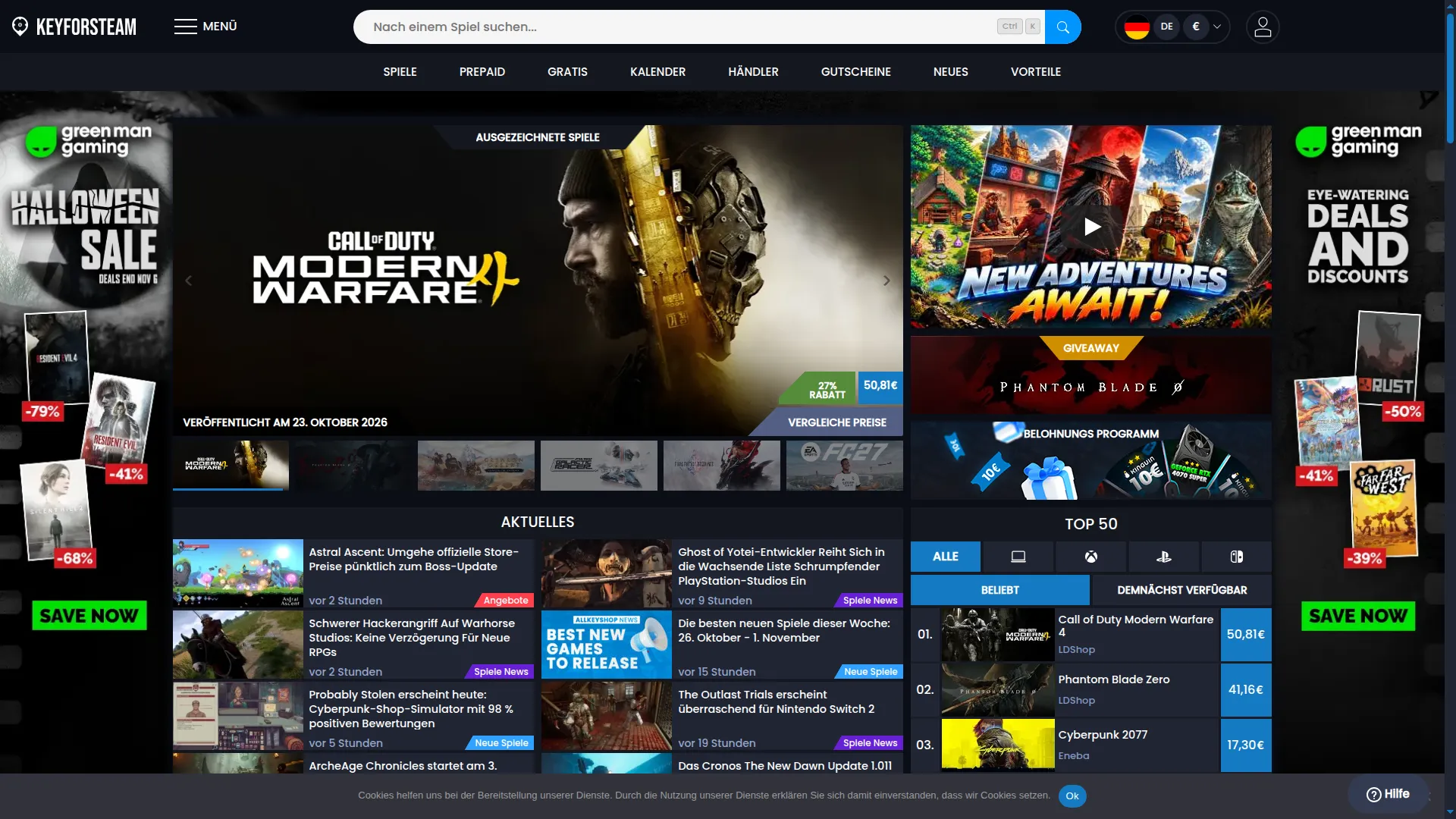This screenshot has height=819, width=1456.
Task: Click the German flag icon
Action: click(1137, 27)
